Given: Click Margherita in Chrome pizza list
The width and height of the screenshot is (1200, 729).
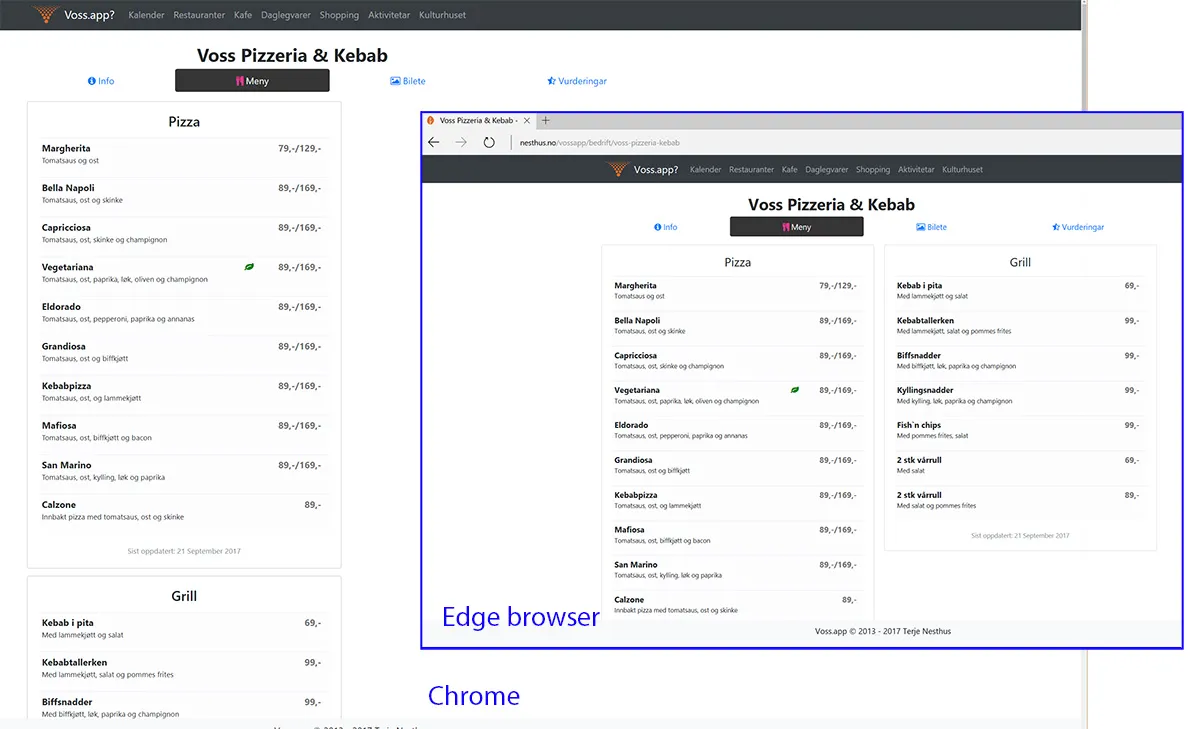Looking at the screenshot, I should [66, 148].
